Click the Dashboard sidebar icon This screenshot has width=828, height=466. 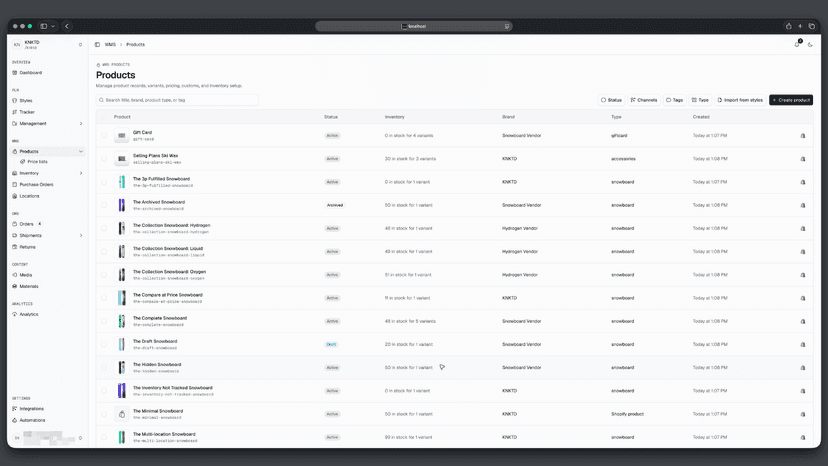tap(15, 73)
